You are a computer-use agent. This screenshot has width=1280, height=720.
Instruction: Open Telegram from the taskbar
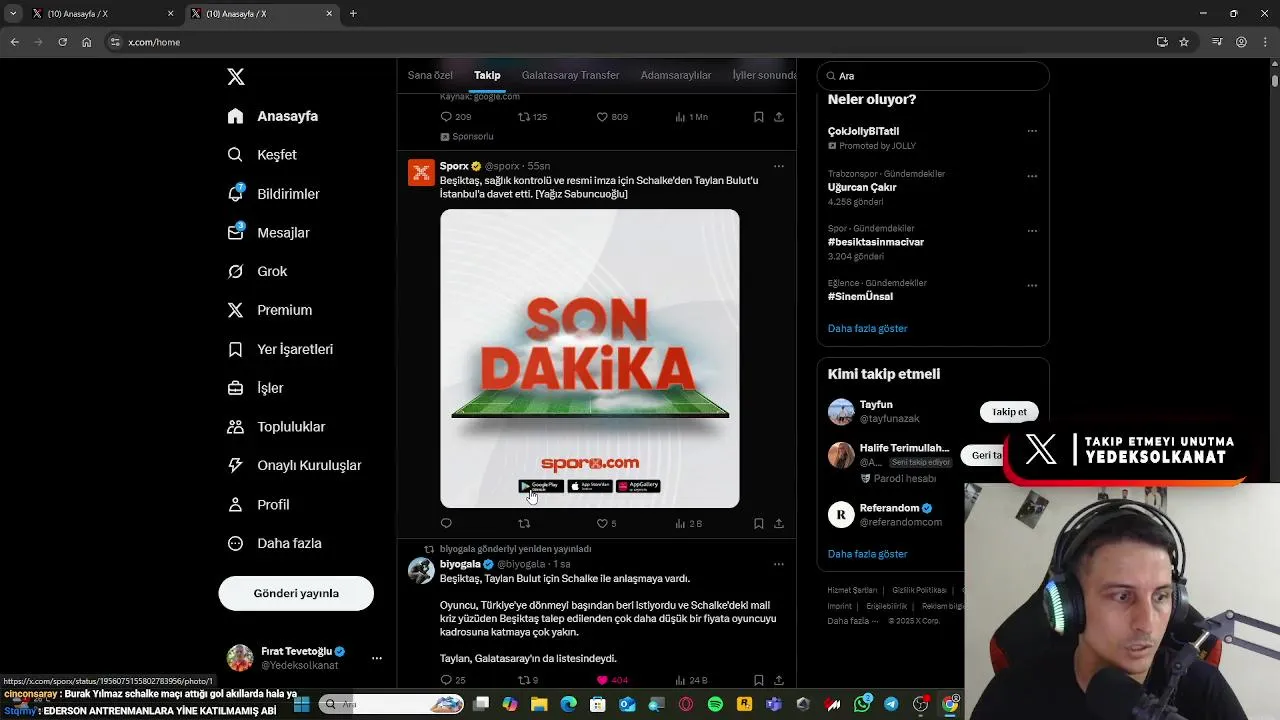[x=891, y=704]
